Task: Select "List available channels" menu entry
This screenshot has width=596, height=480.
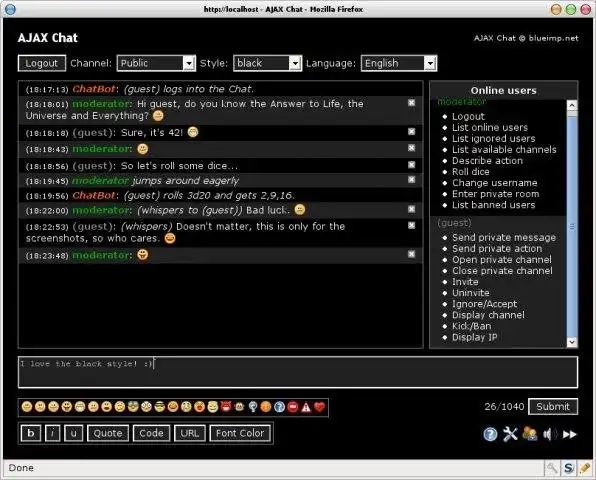Action: [504, 149]
